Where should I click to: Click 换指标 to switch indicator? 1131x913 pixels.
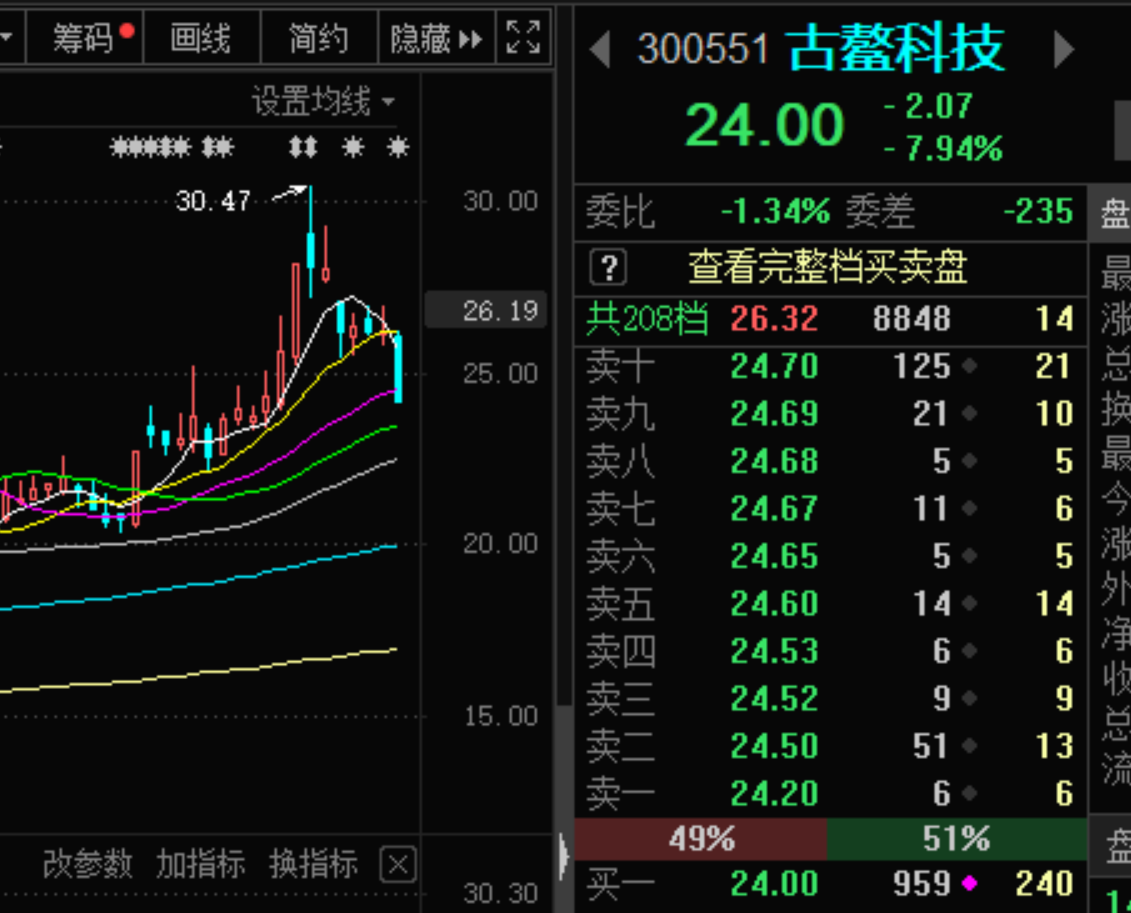[x=314, y=864]
